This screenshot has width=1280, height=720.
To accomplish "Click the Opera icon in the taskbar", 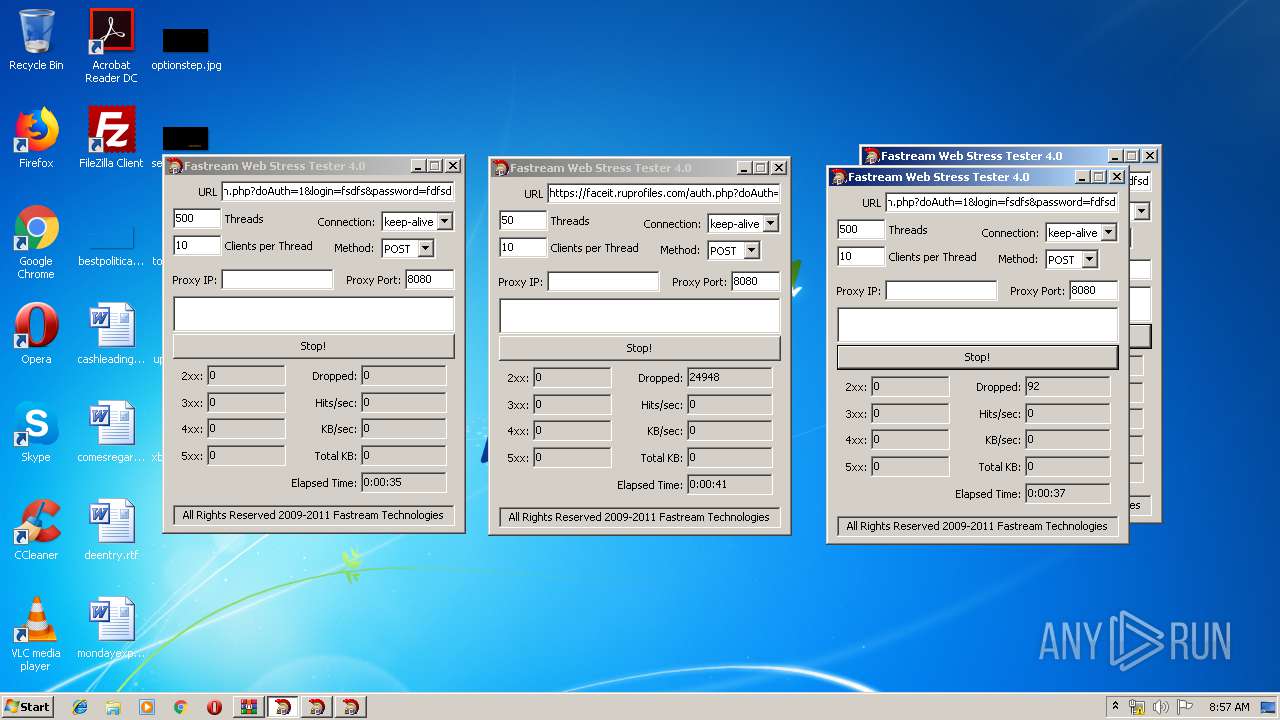I will tap(214, 707).
